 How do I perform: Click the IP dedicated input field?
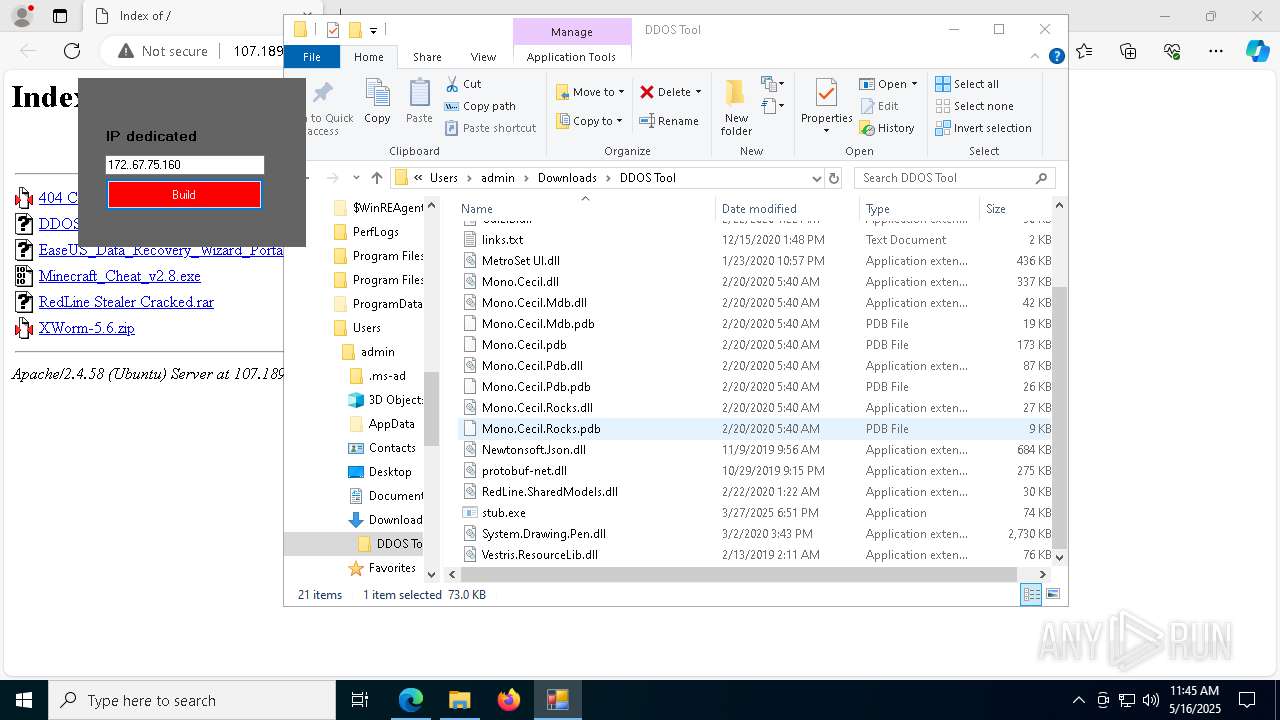point(185,165)
